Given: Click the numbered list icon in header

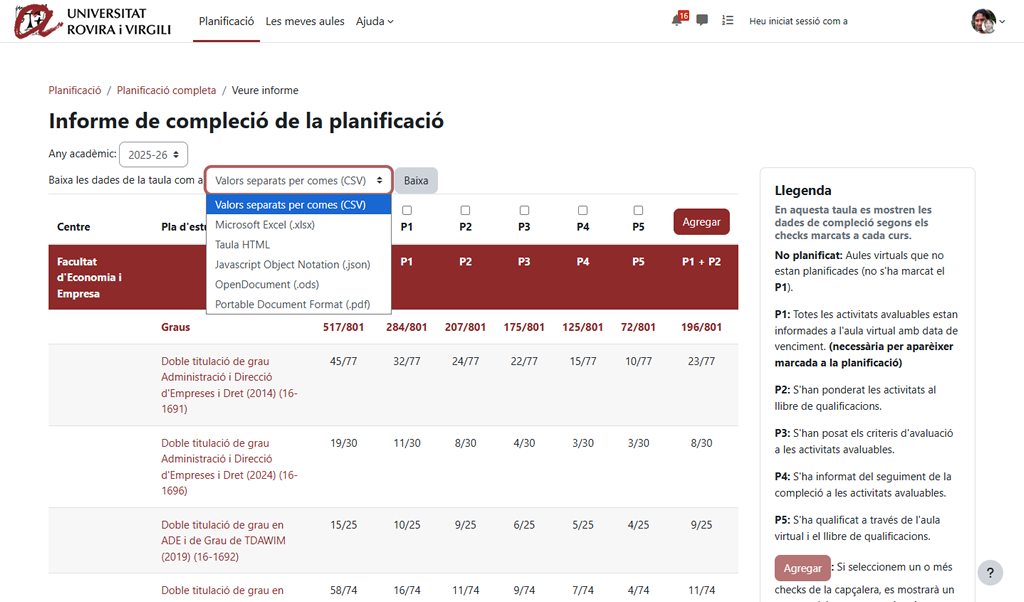Looking at the screenshot, I should 727,21.
